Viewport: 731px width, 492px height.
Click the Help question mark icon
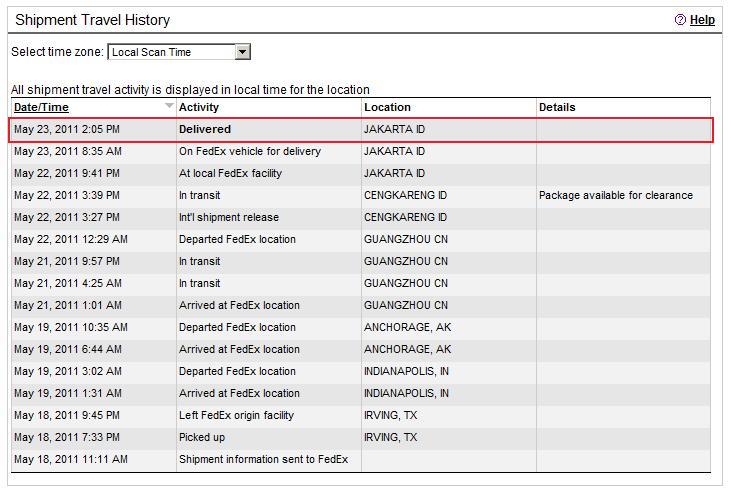(x=681, y=20)
